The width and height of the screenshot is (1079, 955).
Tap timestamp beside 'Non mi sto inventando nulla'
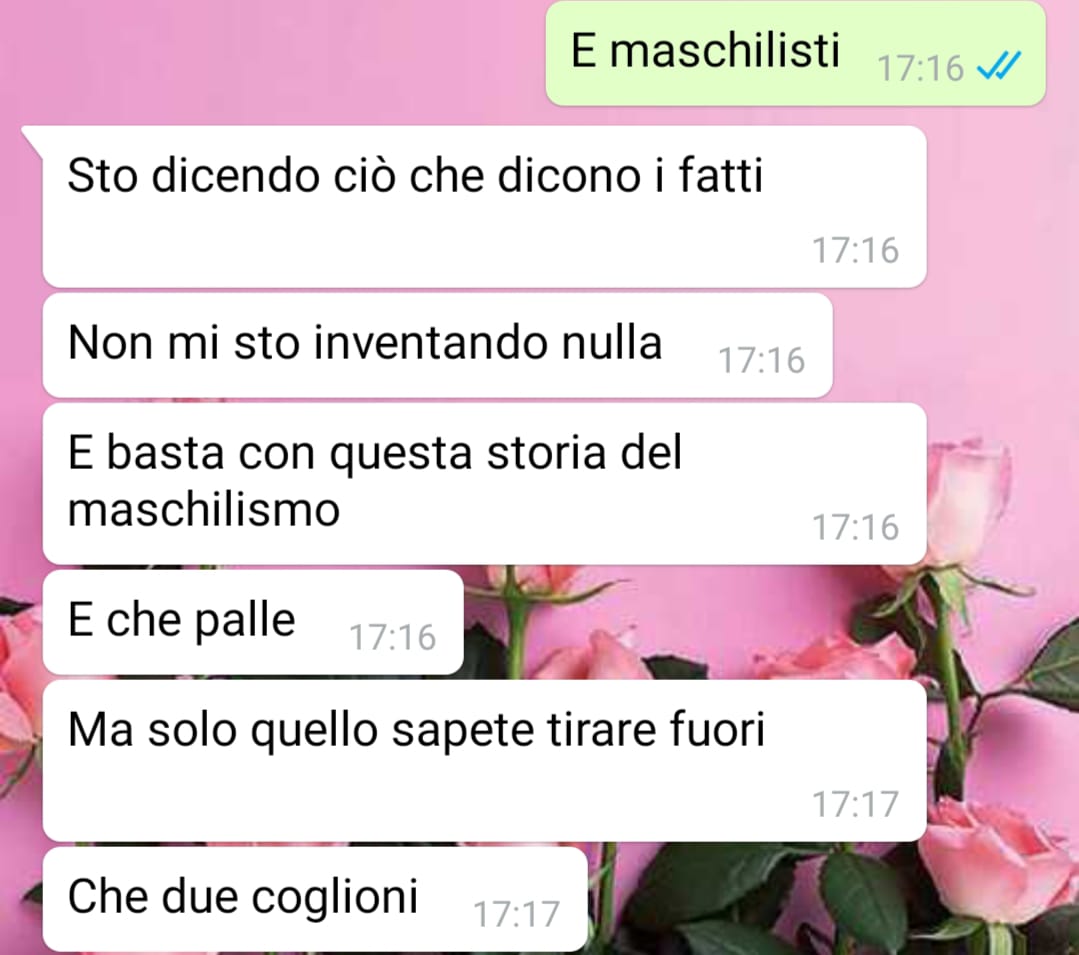(x=761, y=361)
